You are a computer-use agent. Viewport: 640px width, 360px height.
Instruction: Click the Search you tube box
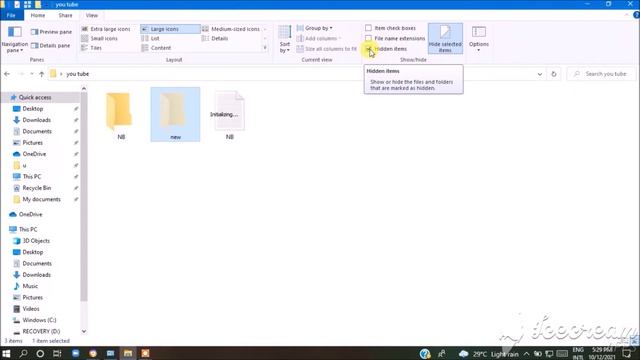pos(601,74)
